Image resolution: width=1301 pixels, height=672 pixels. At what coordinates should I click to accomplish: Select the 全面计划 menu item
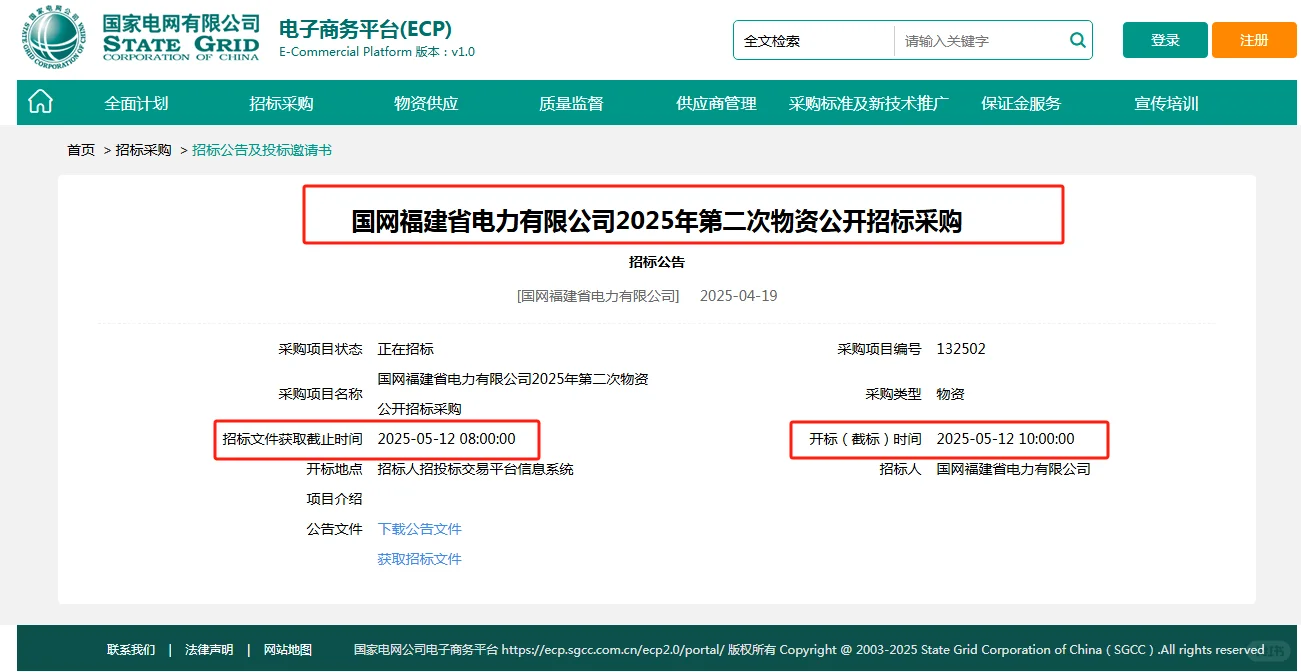[x=137, y=102]
